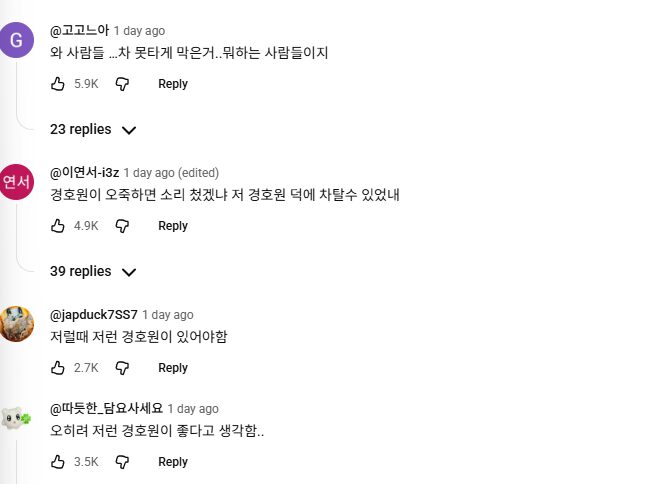The image size is (659, 484).
Task: Reply to @japduck7SS7's comment
Action: coord(173,368)
